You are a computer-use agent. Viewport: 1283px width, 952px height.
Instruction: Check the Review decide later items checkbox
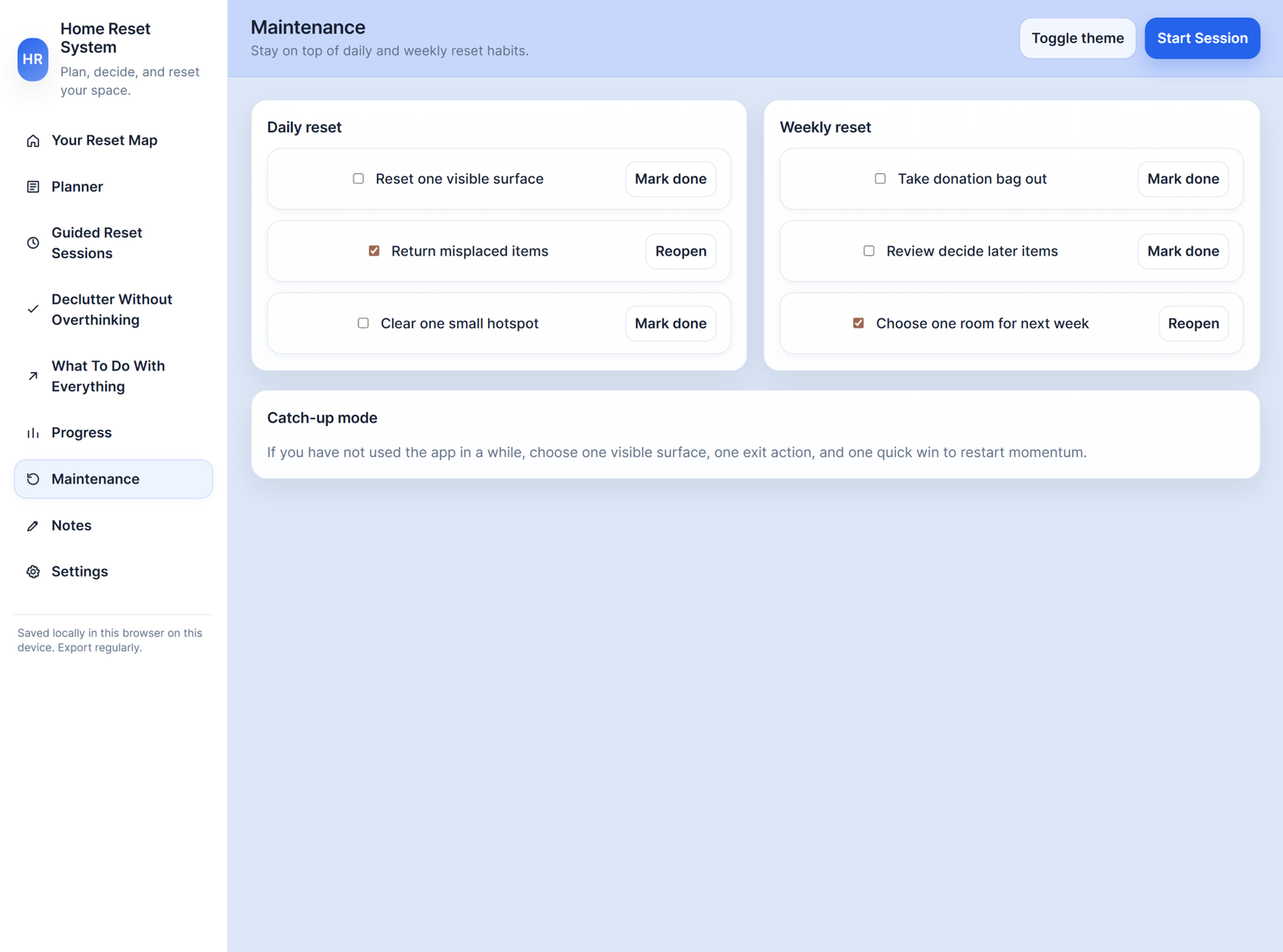coord(869,251)
